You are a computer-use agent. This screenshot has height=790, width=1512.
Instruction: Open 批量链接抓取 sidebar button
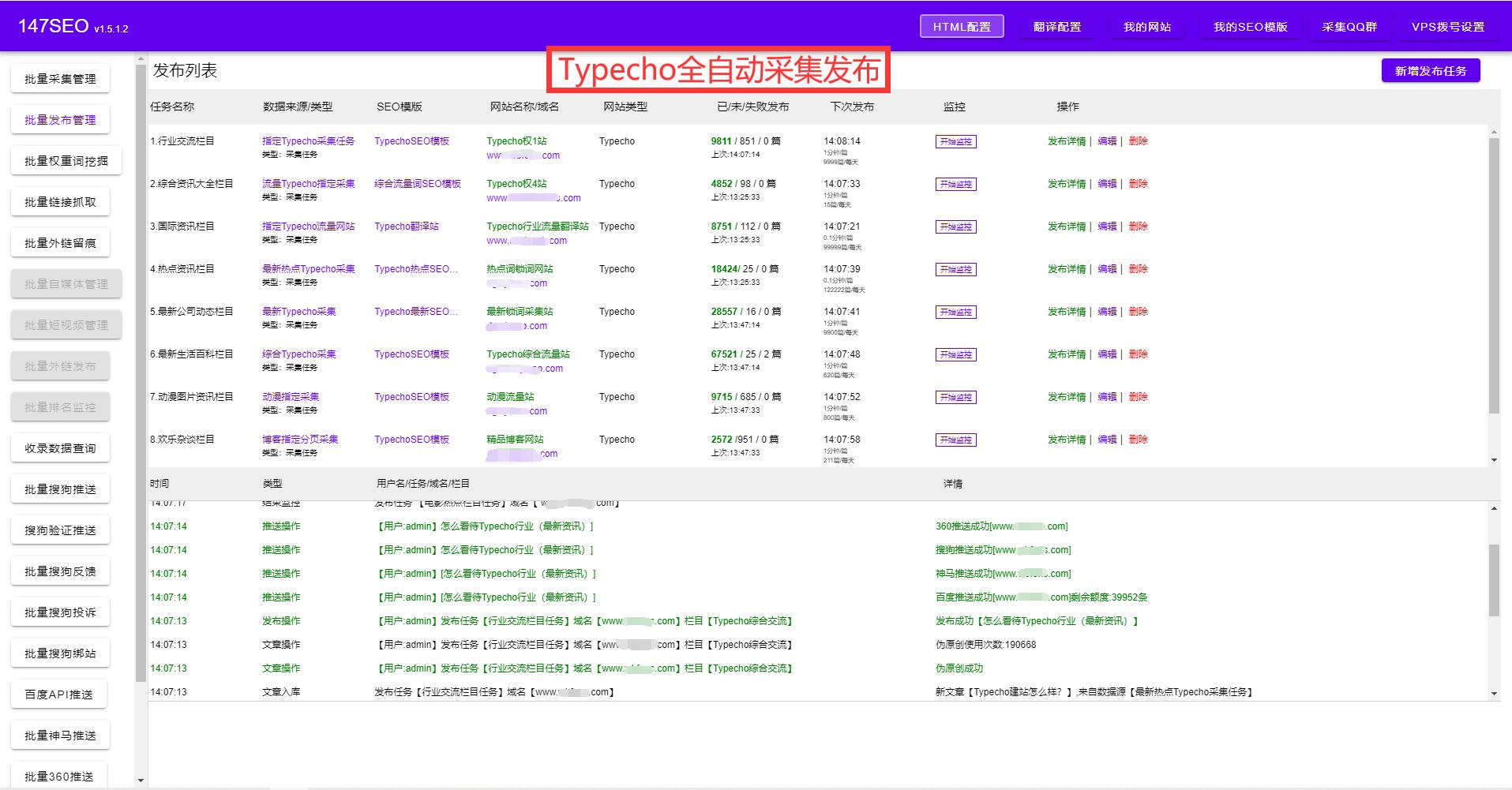[60, 202]
